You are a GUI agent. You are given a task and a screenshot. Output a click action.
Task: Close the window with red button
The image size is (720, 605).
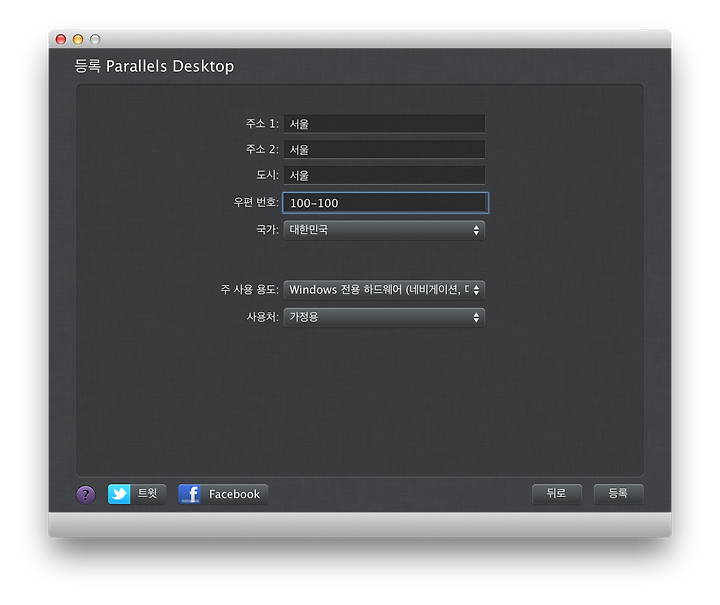[61, 39]
